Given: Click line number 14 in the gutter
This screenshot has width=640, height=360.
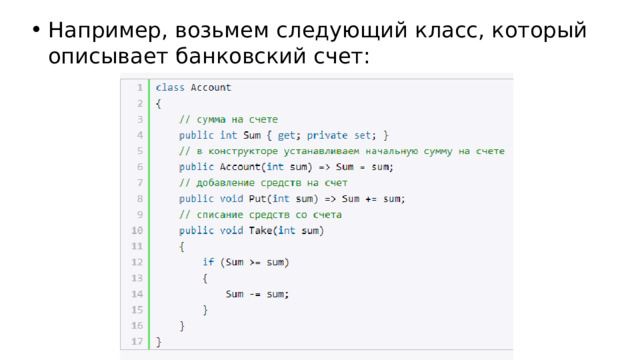Looking at the screenshot, I should click(137, 294).
